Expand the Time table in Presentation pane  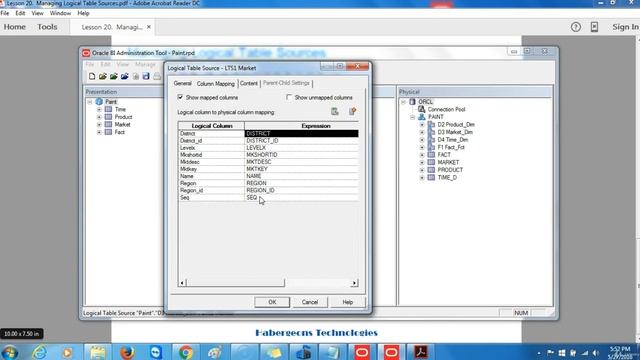click(99, 109)
